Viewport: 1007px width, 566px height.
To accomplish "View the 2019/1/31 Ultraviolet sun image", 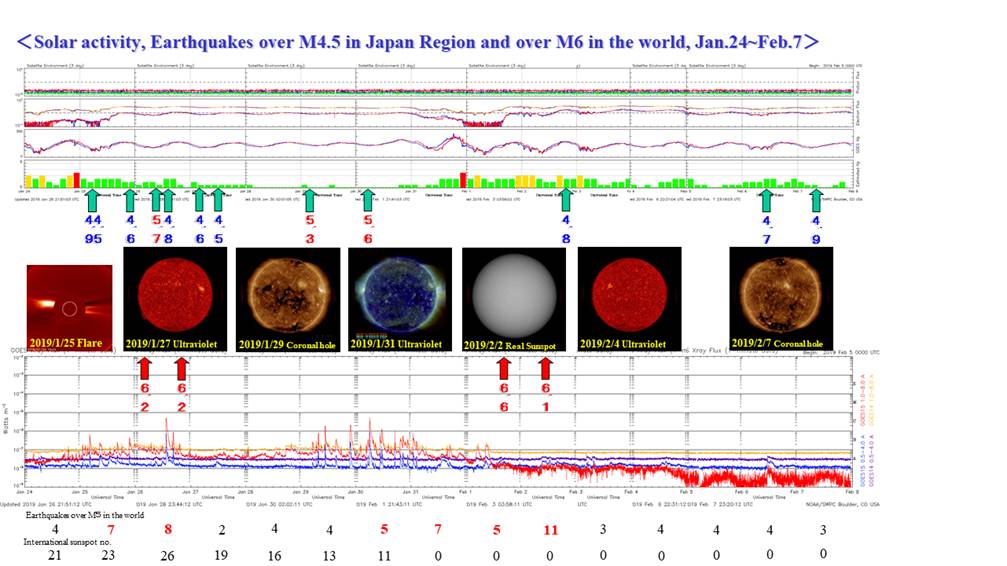I will 399,299.
